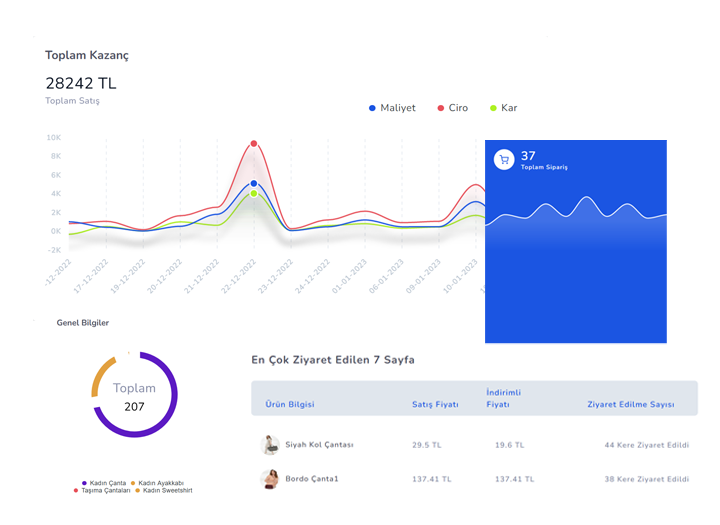Click the shopping cart icon in blue card
The width and height of the screenshot is (720, 525).
pyautogui.click(x=504, y=159)
